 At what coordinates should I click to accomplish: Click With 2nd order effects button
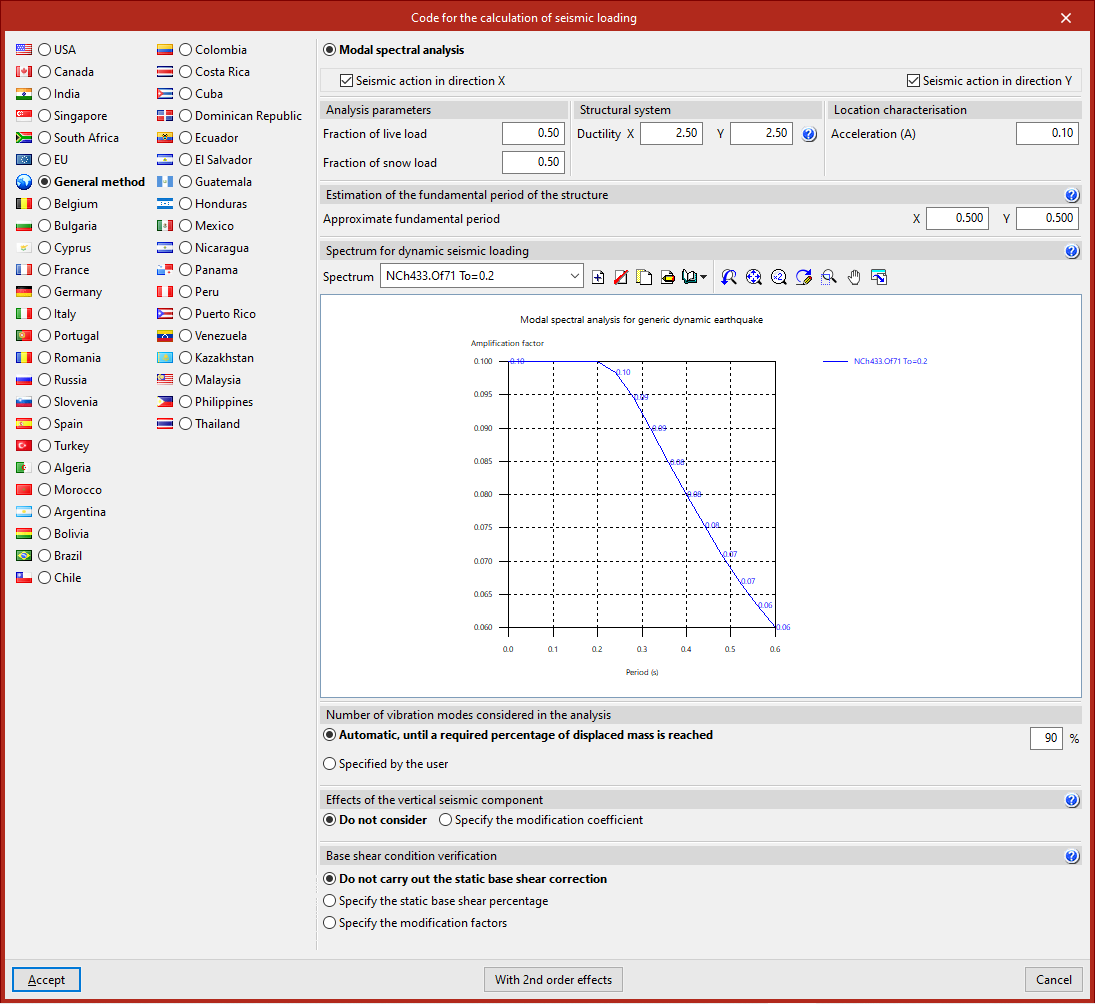(553, 980)
